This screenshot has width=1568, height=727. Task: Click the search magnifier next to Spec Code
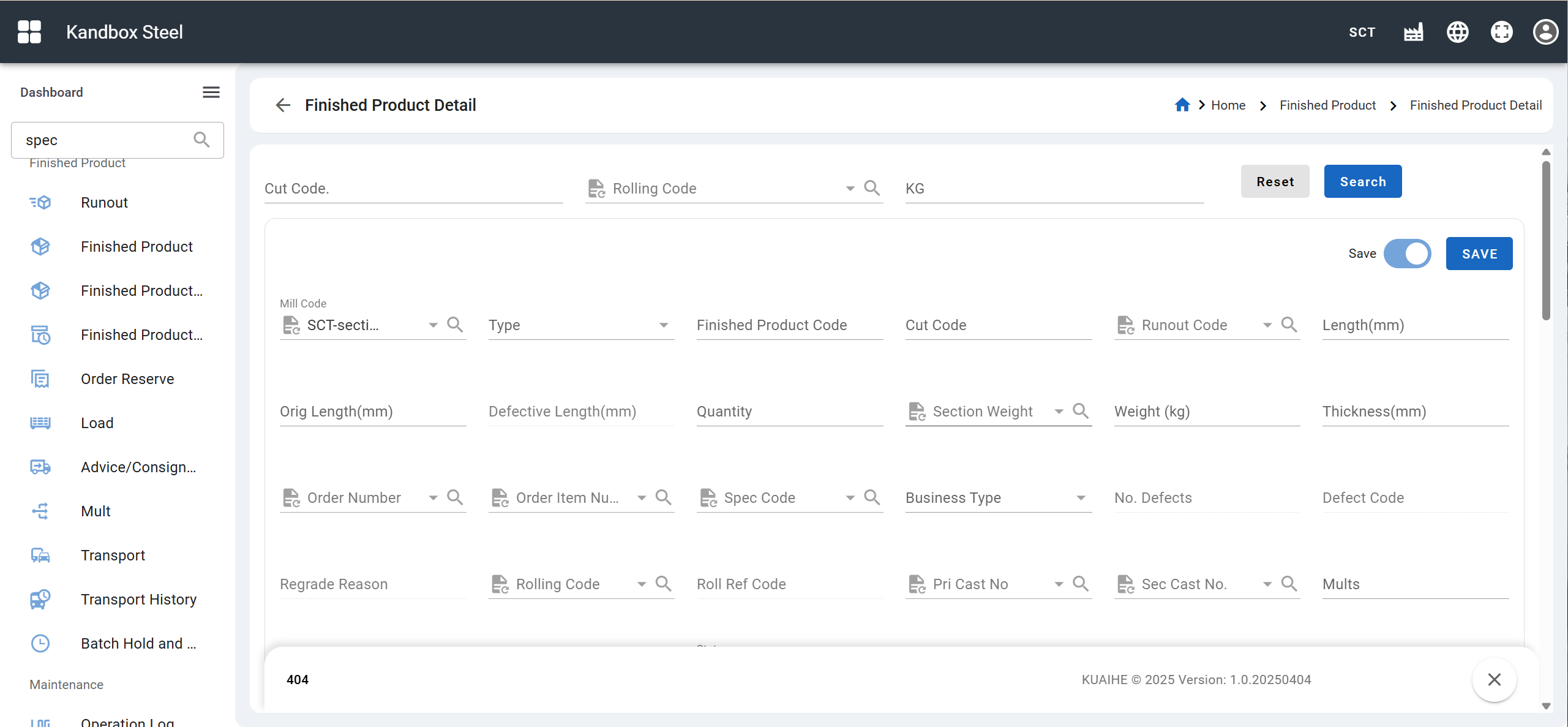tap(872, 497)
